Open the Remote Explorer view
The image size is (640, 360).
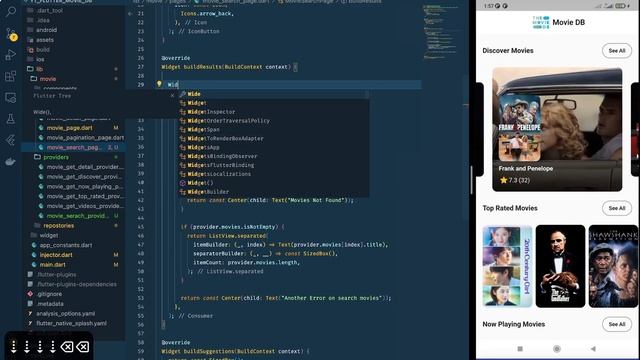coord(11,98)
